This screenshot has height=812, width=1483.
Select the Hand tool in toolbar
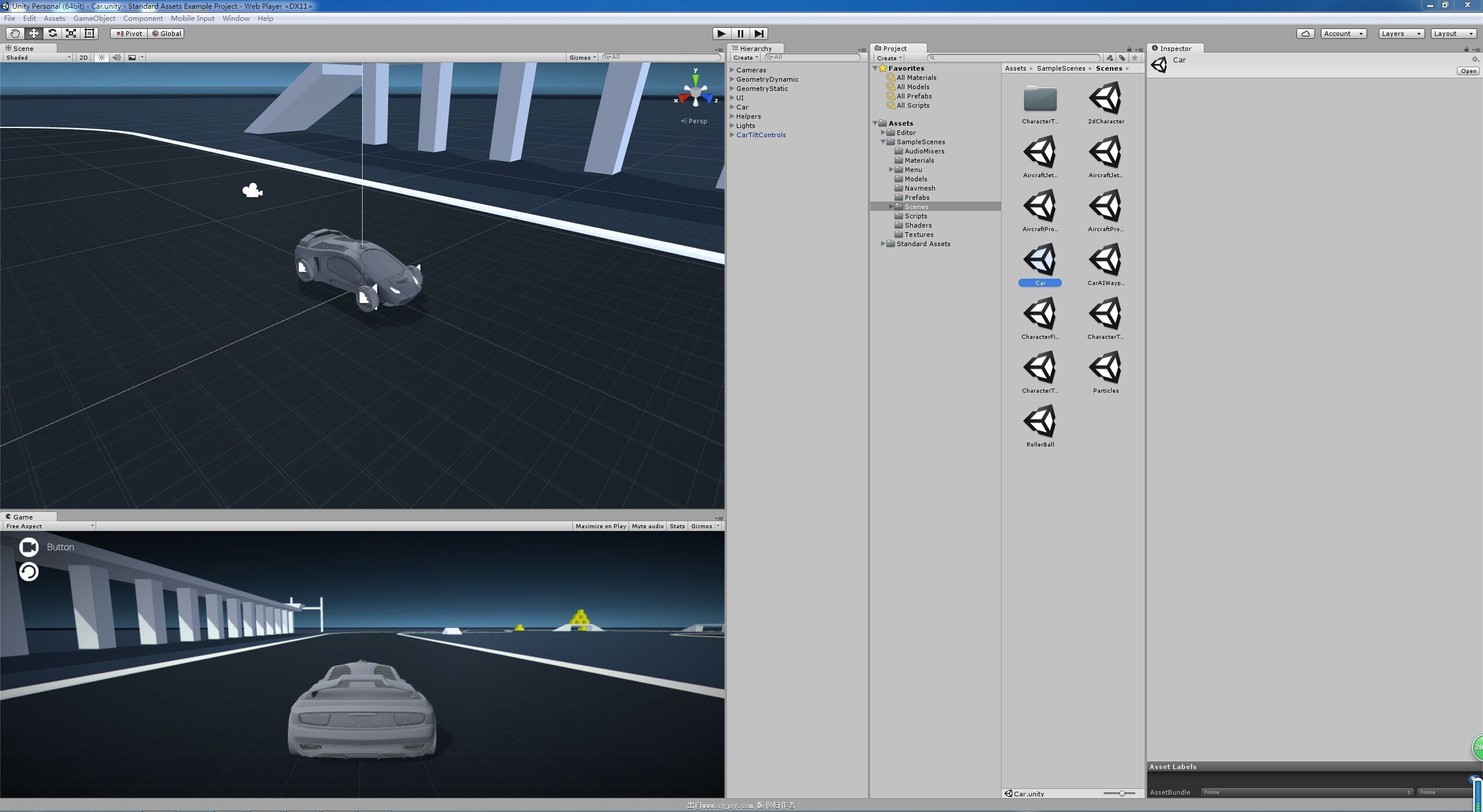pos(14,34)
